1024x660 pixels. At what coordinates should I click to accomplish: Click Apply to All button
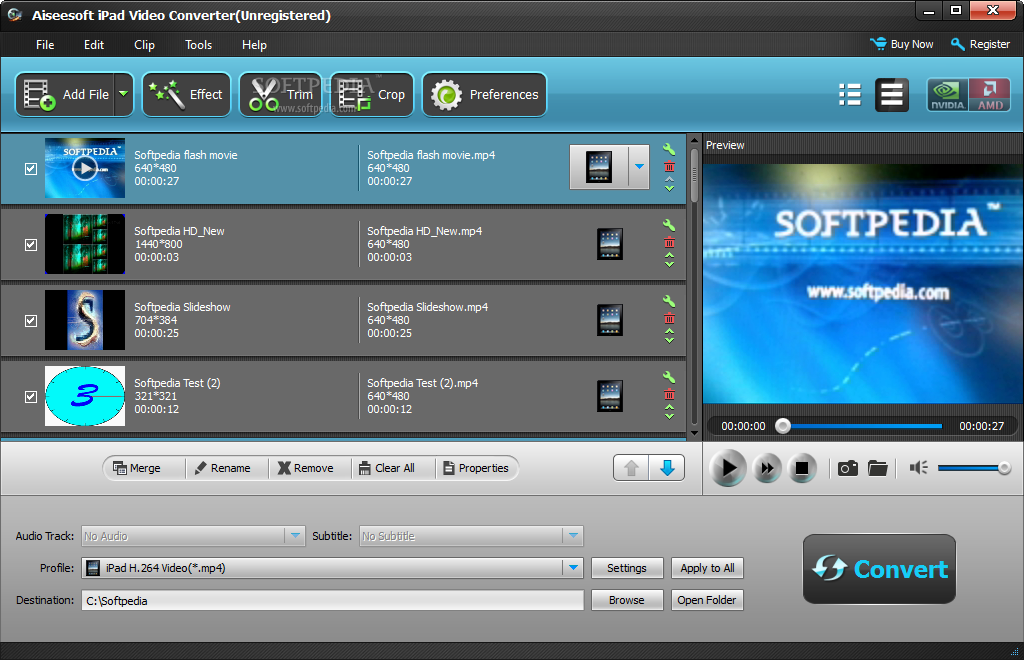tap(707, 568)
